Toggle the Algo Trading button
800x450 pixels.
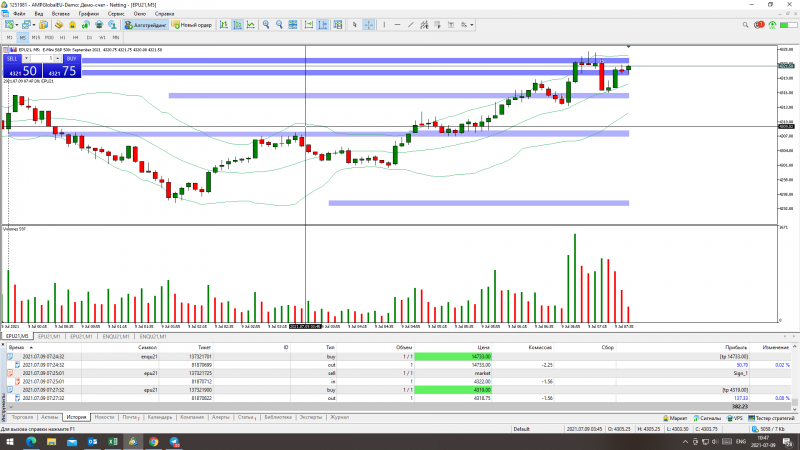(146, 24)
